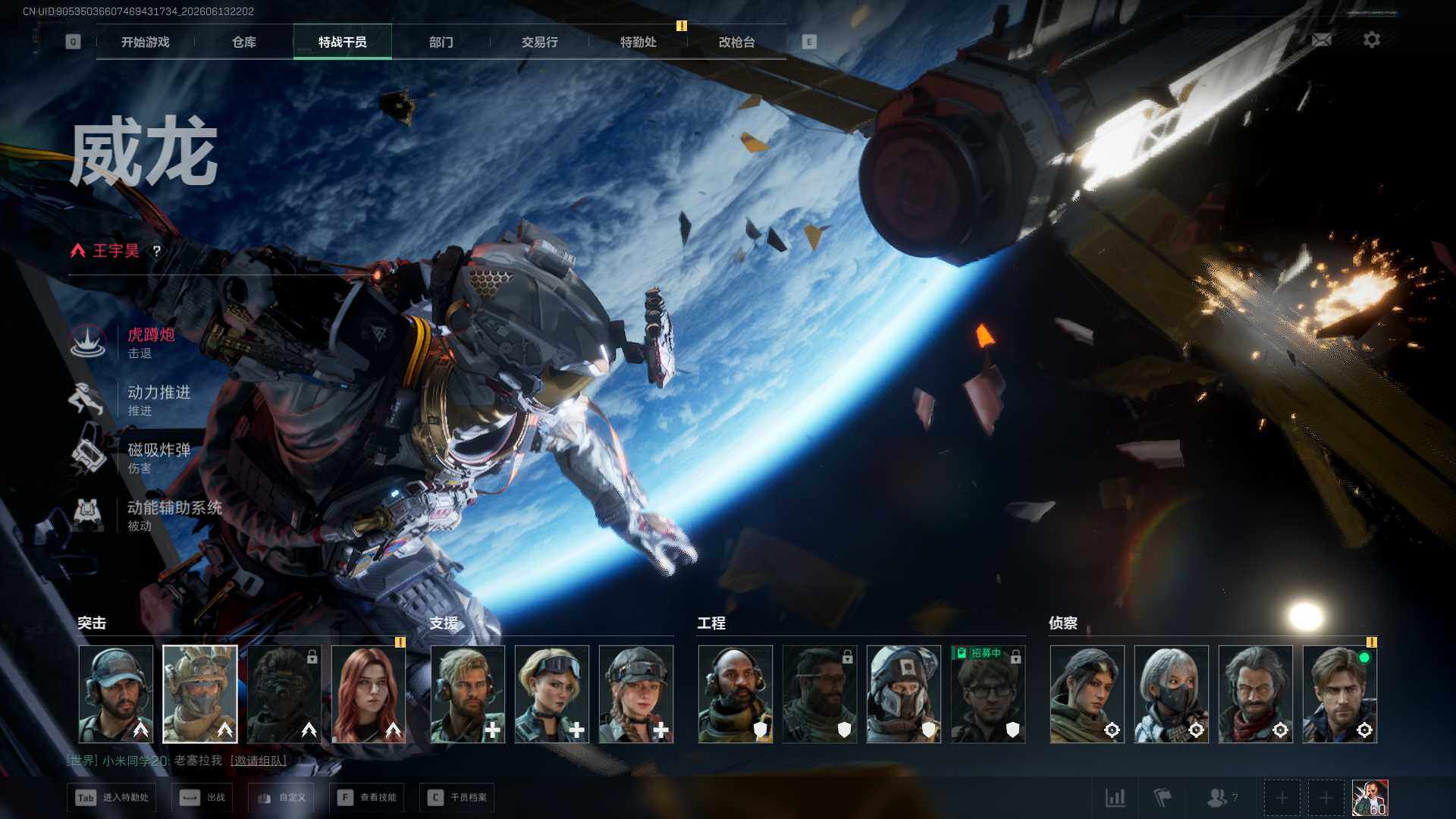
Task: Select the engineer operator marked 招募中
Action: [x=988, y=694]
